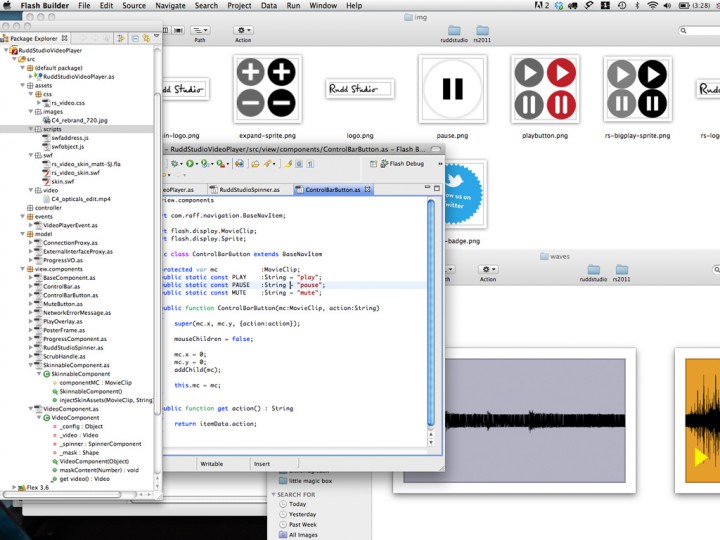Open the Project menu
This screenshot has height=540, width=720.
239,6
